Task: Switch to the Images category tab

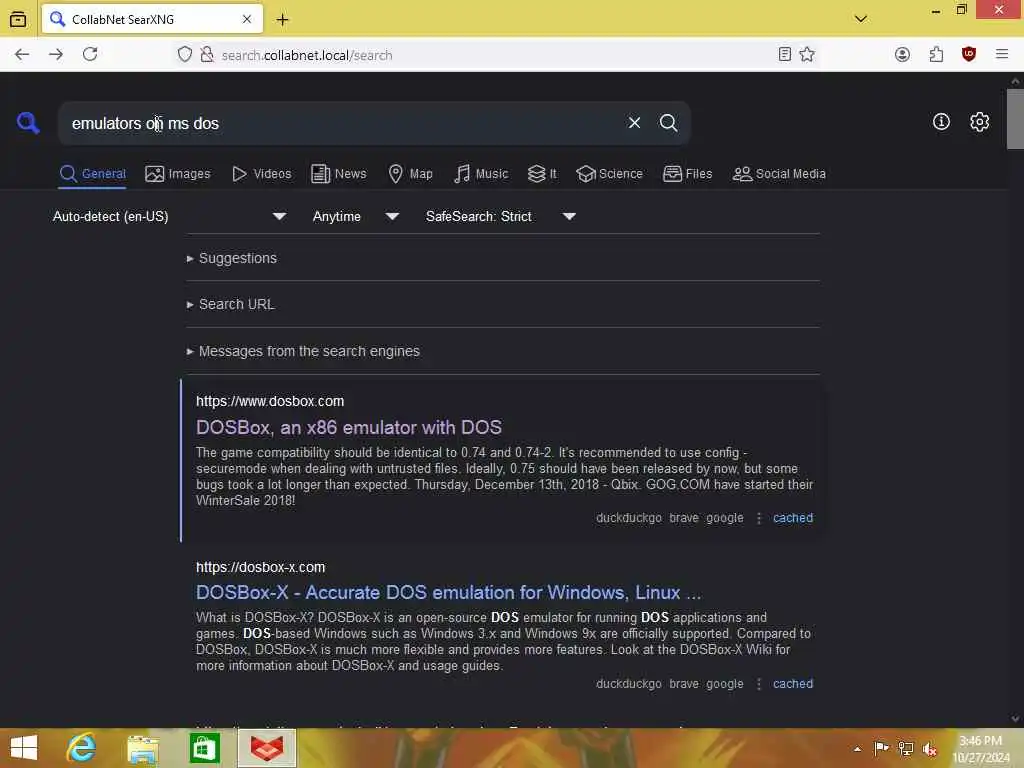Action: 178,174
